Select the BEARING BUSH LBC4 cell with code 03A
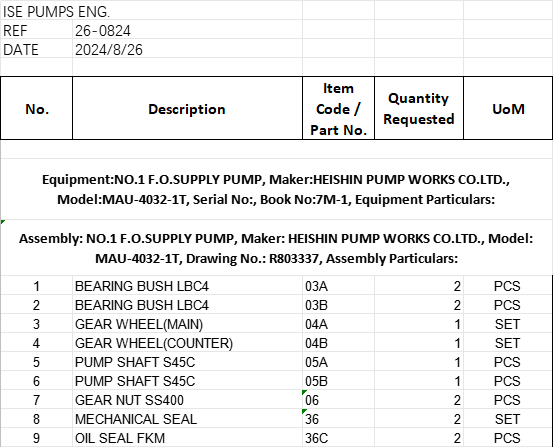Image resolution: width=553 pixels, height=447 pixels. 187,285
